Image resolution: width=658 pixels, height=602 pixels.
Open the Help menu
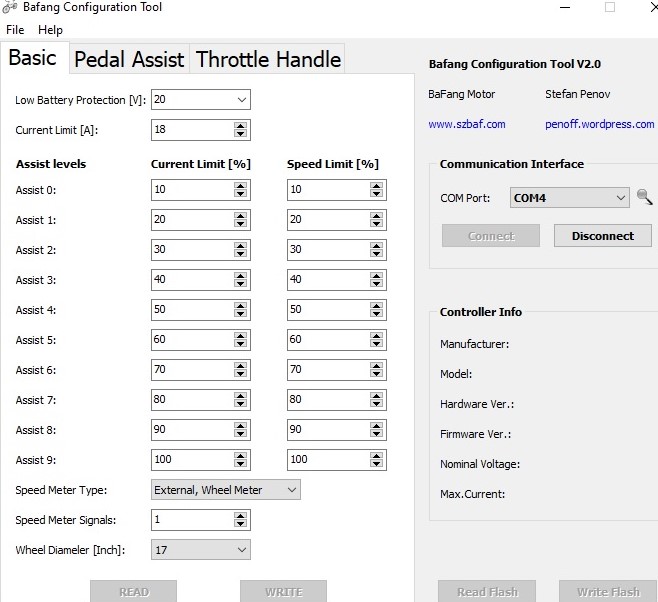50,30
